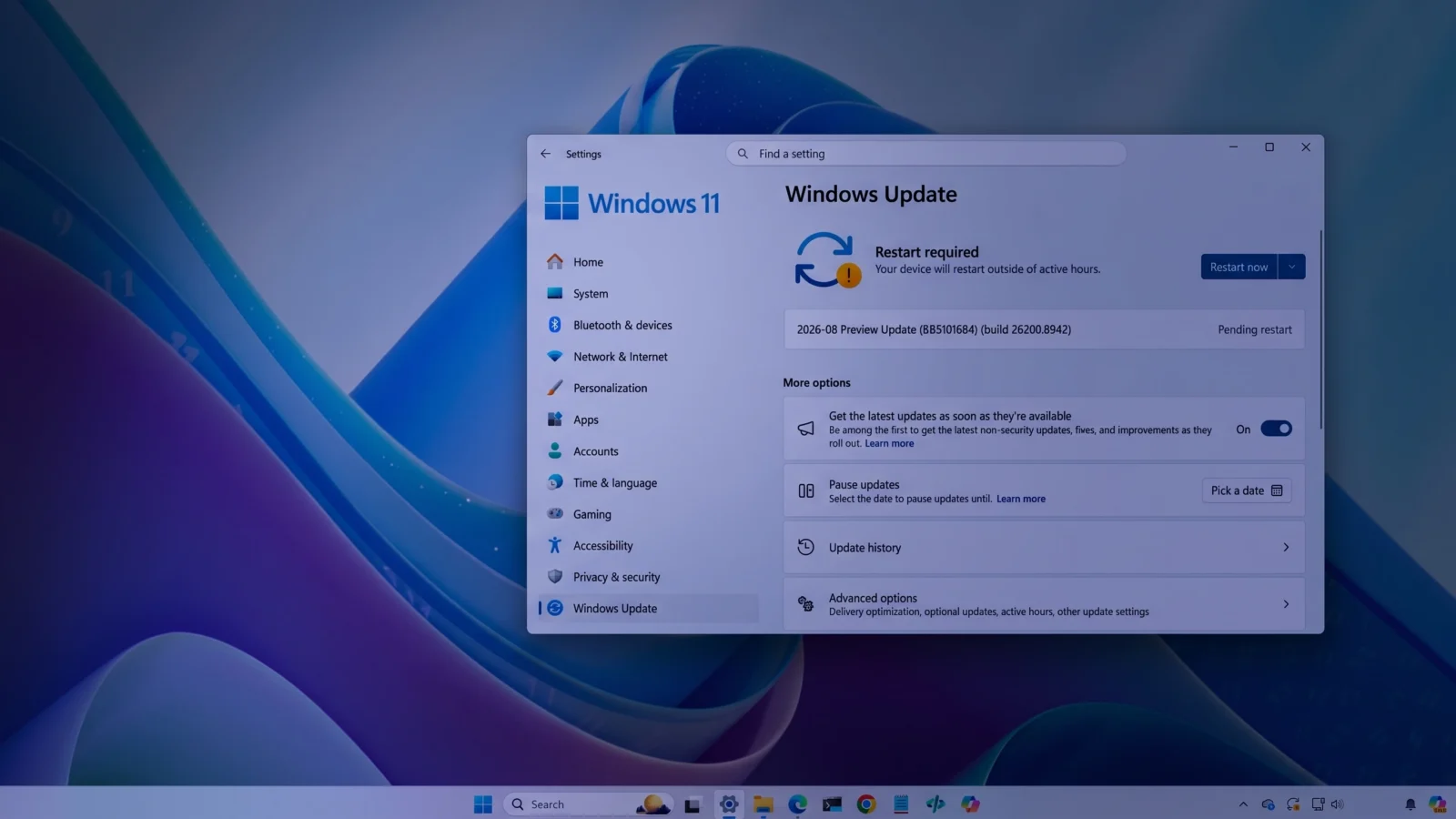The image size is (1456, 819).
Task: Click the Time & language globe icon
Action: pos(555,482)
